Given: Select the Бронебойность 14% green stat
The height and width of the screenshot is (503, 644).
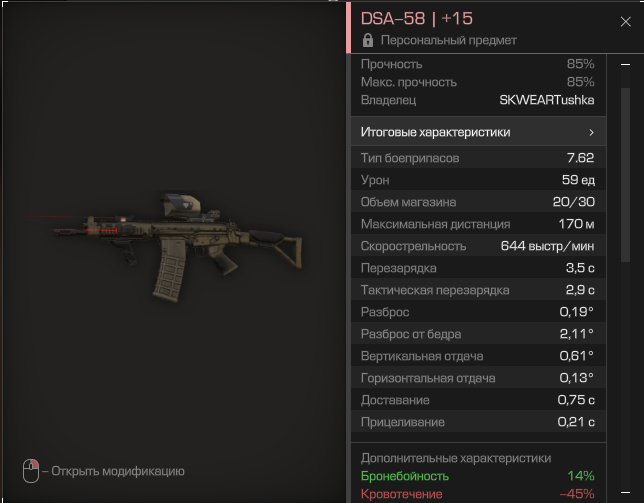Looking at the screenshot, I should point(477,476).
